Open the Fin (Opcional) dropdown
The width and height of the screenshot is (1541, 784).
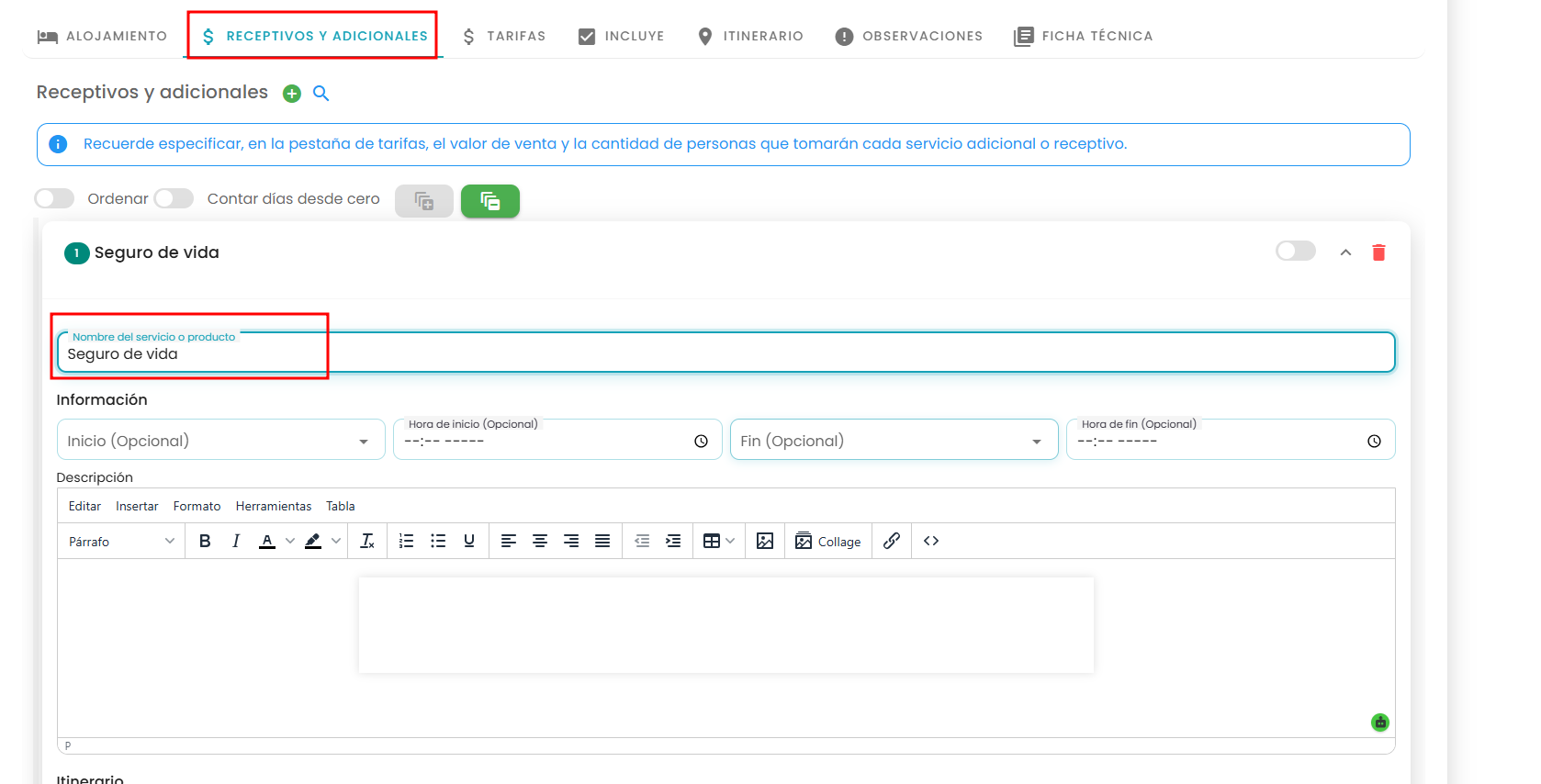coord(894,441)
